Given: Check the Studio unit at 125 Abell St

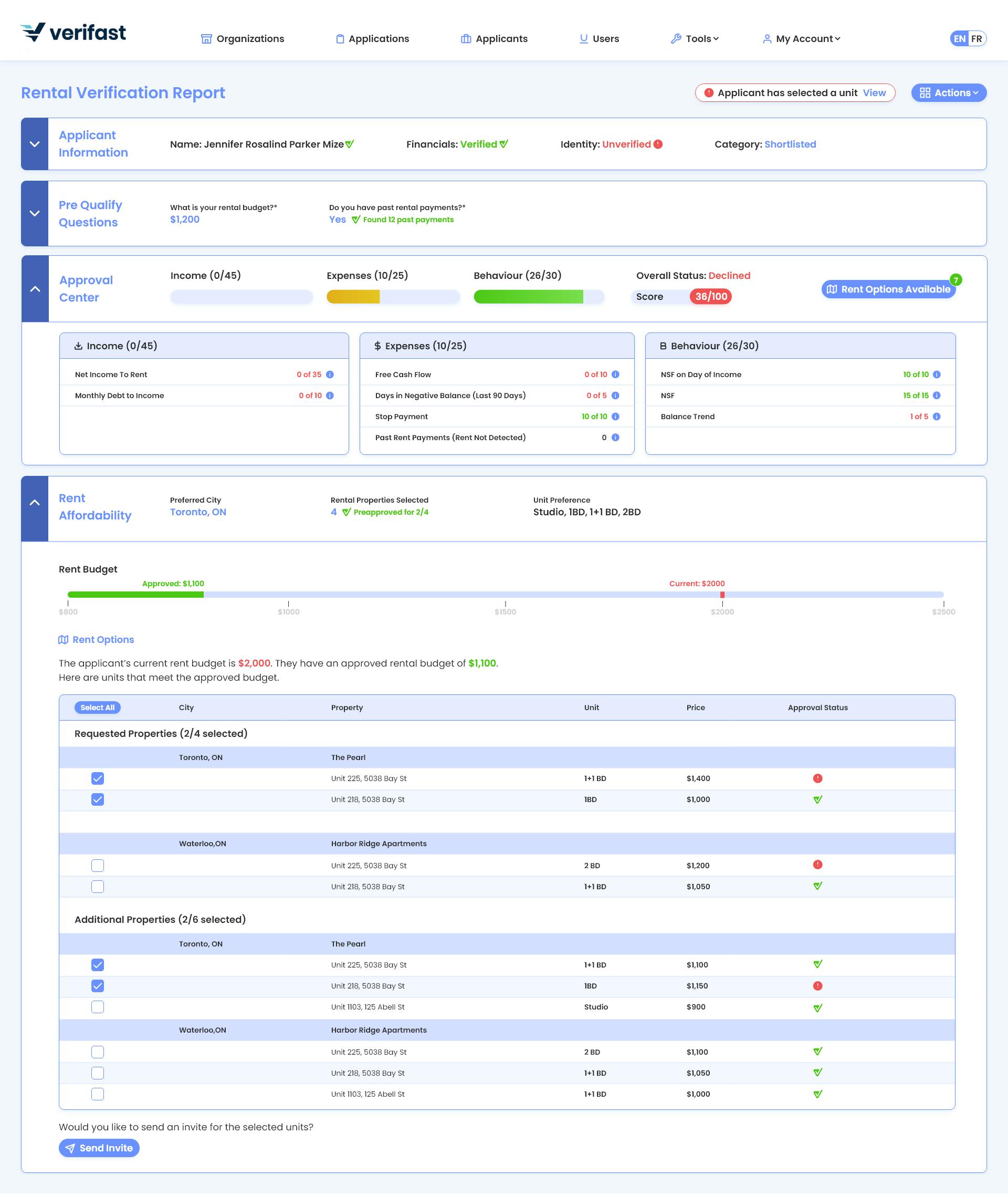Looking at the screenshot, I should [98, 1007].
